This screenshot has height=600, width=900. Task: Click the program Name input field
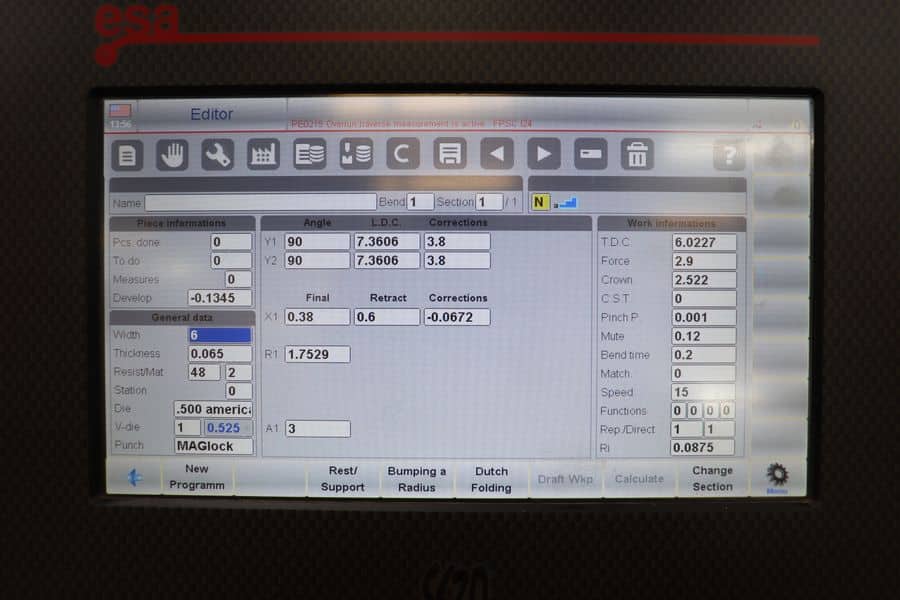coord(260,202)
